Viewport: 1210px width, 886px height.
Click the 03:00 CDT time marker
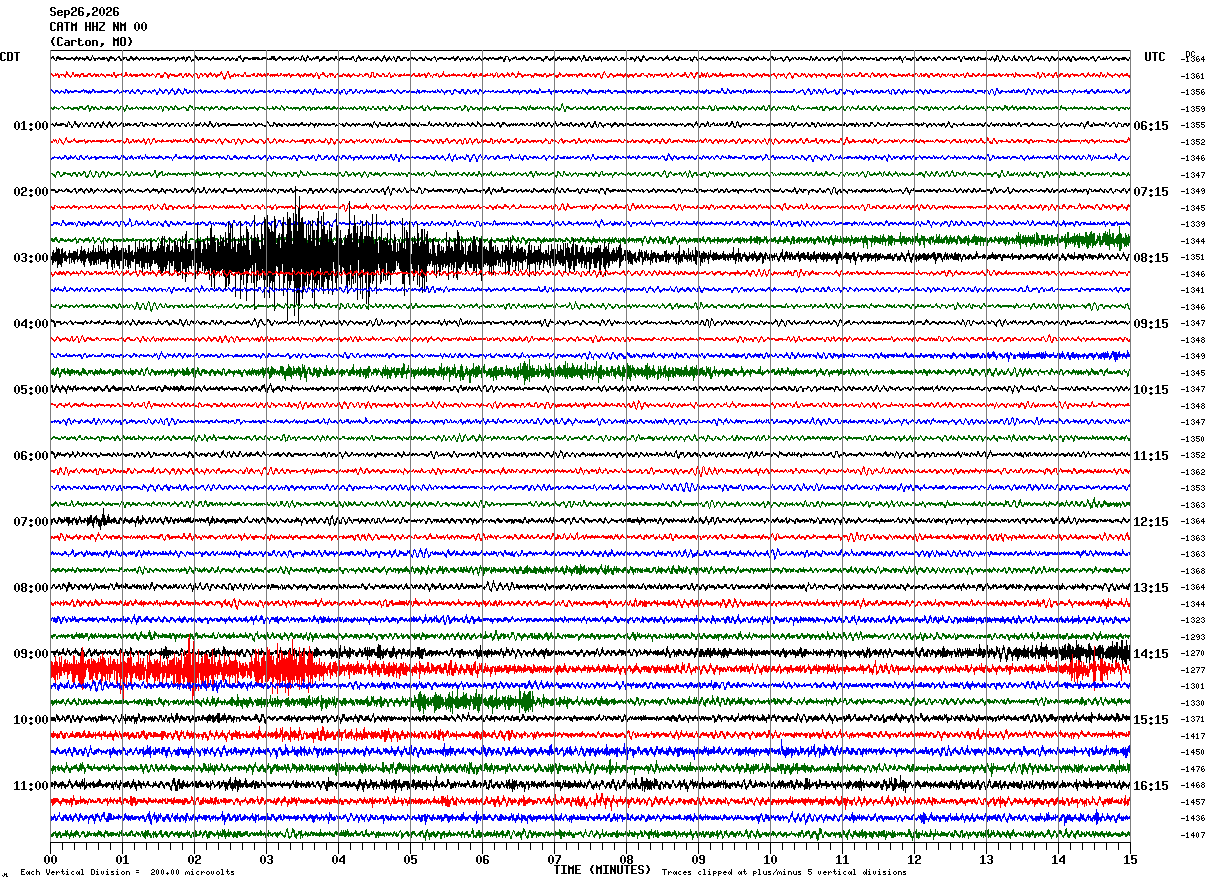pos(31,258)
